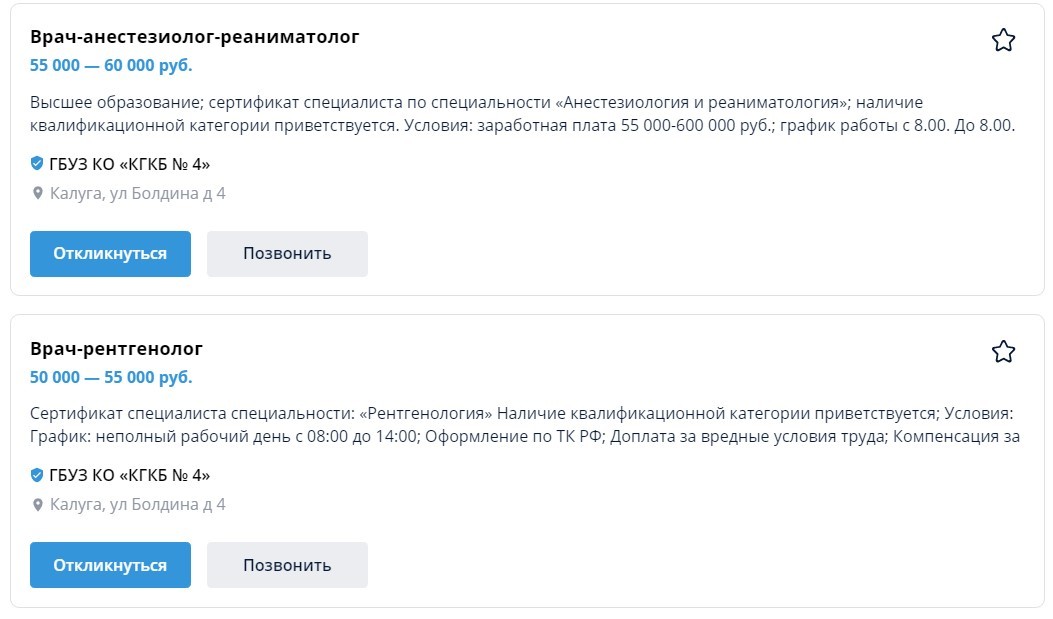
Task: Click the description starting with Сертификат специалиста
Action: pos(522,425)
